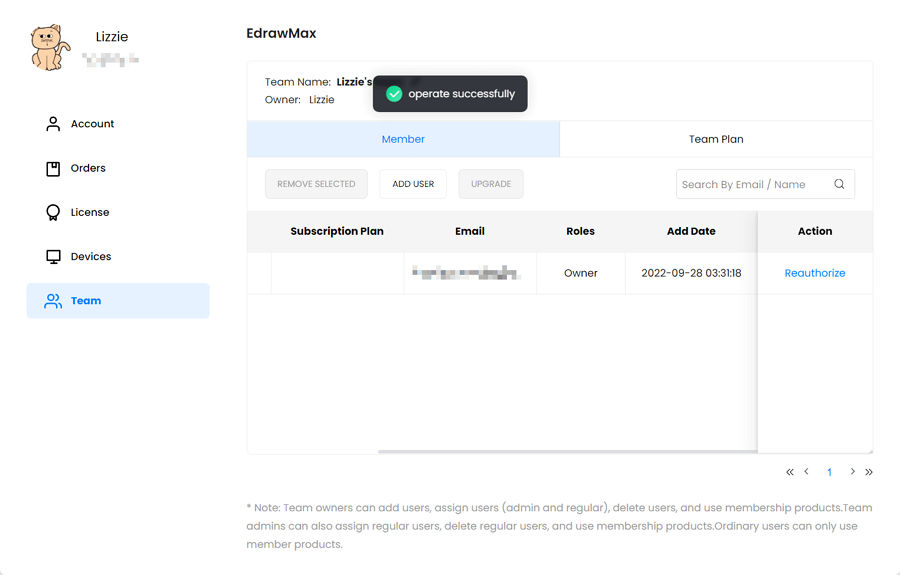Screen dimensions: 900x575
Task: Click the magnifying glass search icon
Action: point(839,184)
